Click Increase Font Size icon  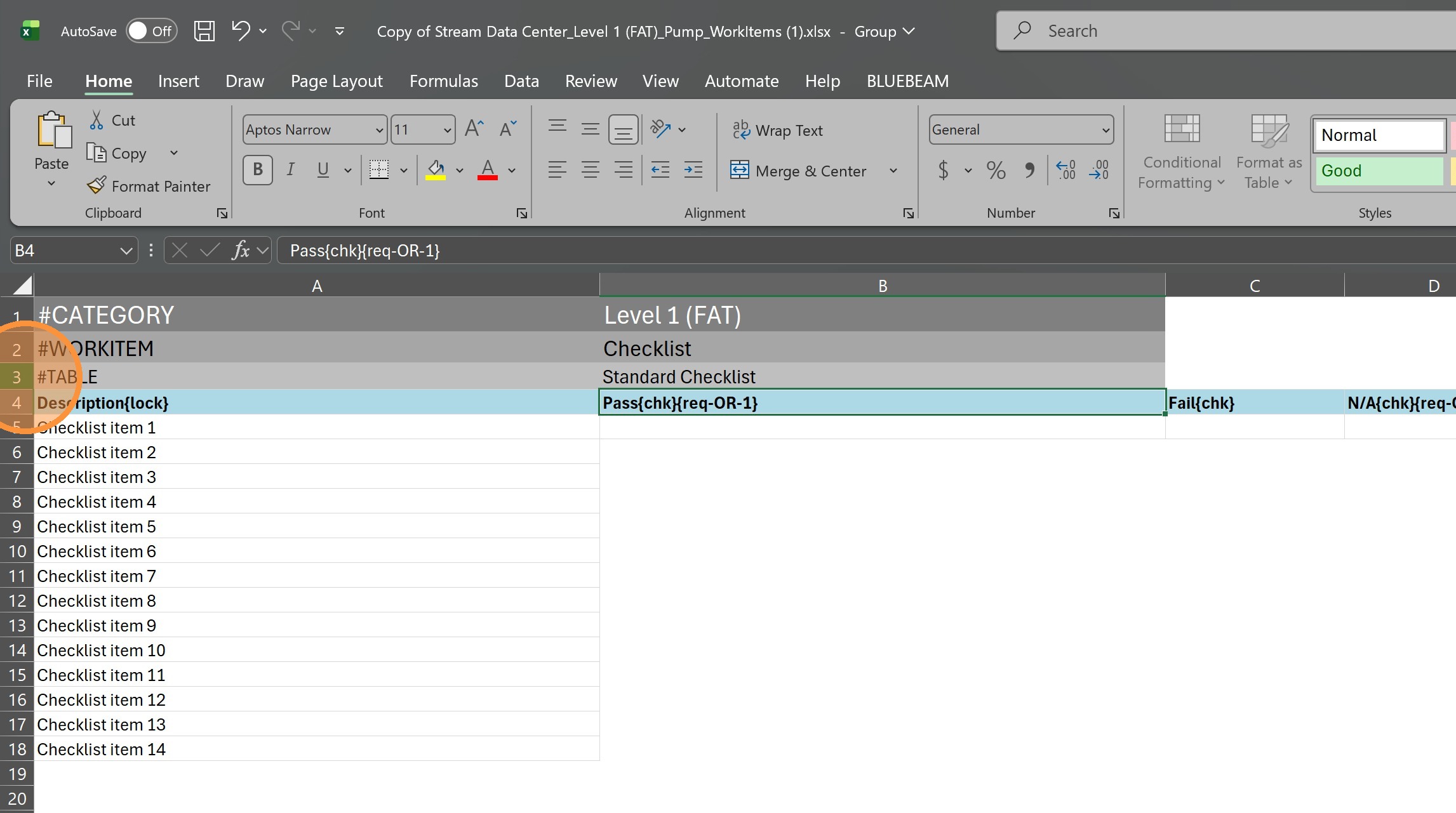click(x=474, y=129)
